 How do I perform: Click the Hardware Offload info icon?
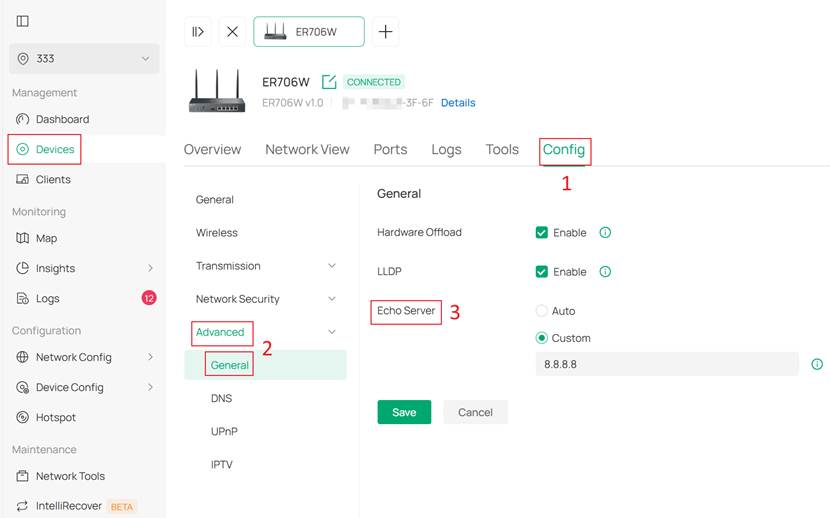(605, 232)
